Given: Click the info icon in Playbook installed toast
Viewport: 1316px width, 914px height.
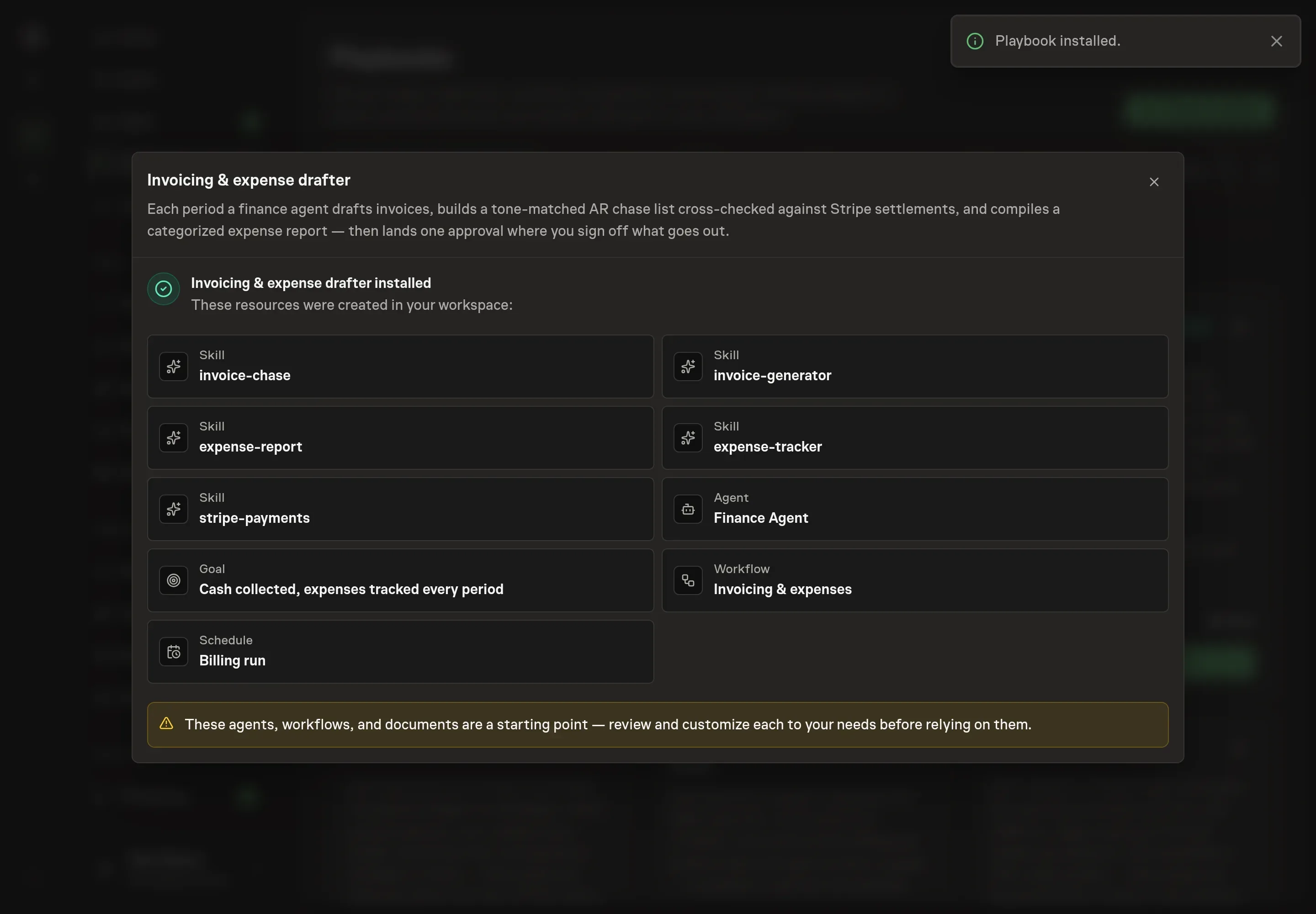Looking at the screenshot, I should [x=975, y=41].
